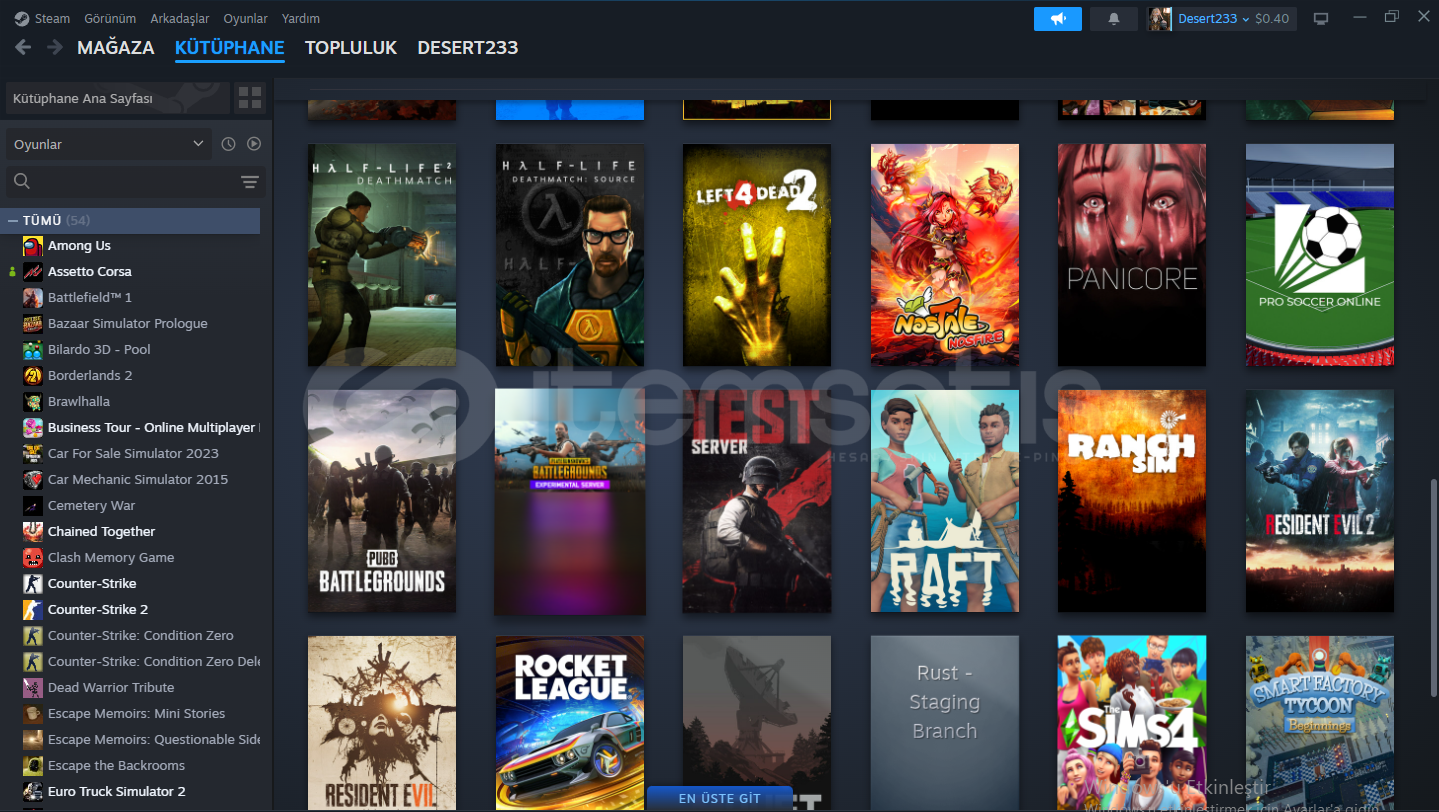The width and height of the screenshot is (1439, 812).
Task: Click the recent activity clock icon
Action: [x=228, y=144]
